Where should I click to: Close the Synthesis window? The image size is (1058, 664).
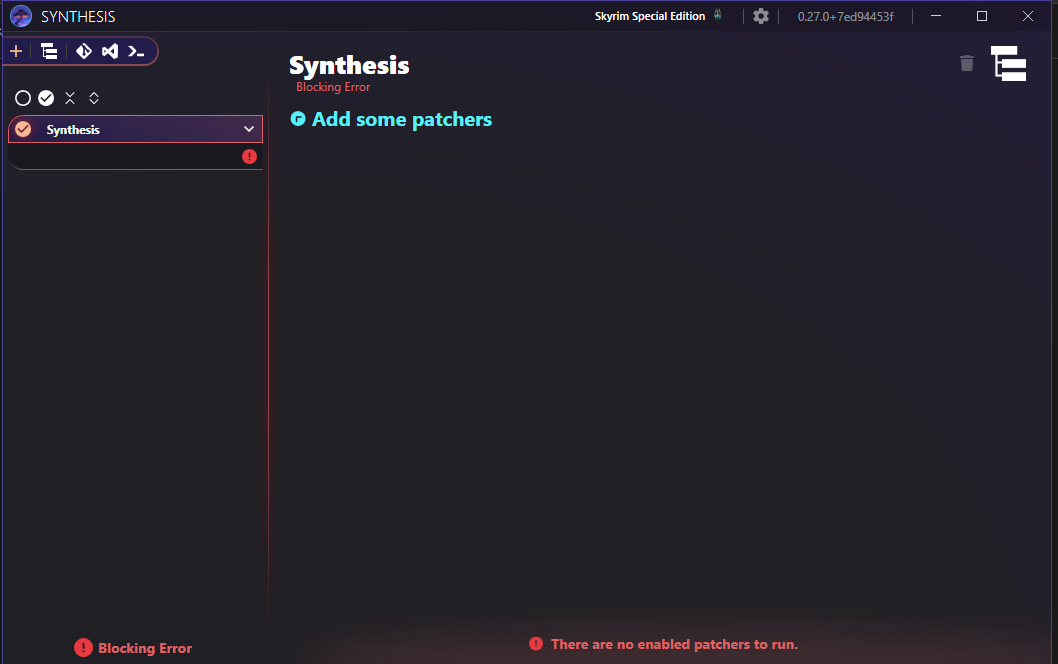(1028, 16)
